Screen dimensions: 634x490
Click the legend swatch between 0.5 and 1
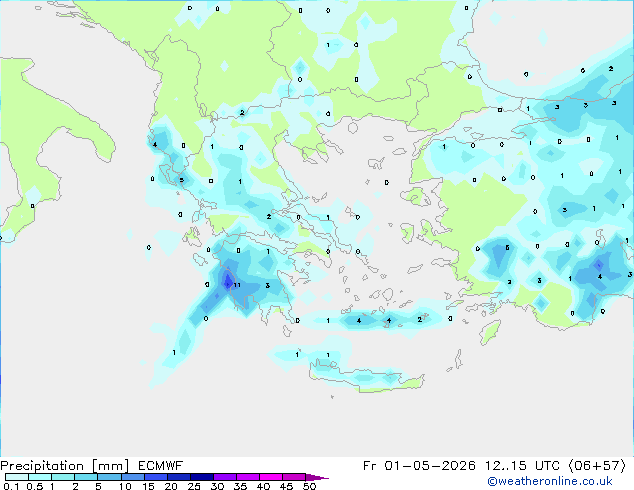[x=40, y=477]
